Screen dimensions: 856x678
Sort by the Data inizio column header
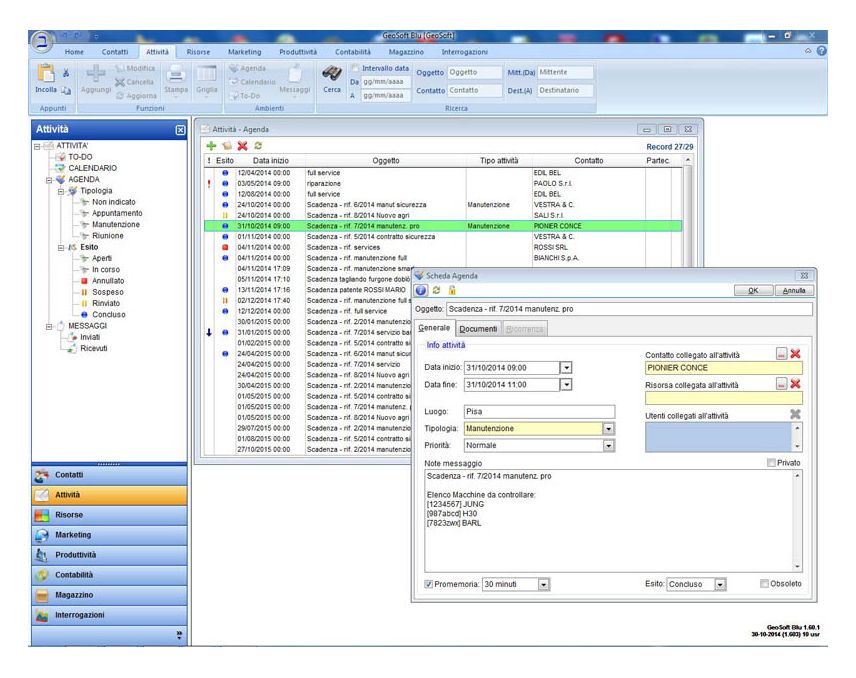(271, 160)
